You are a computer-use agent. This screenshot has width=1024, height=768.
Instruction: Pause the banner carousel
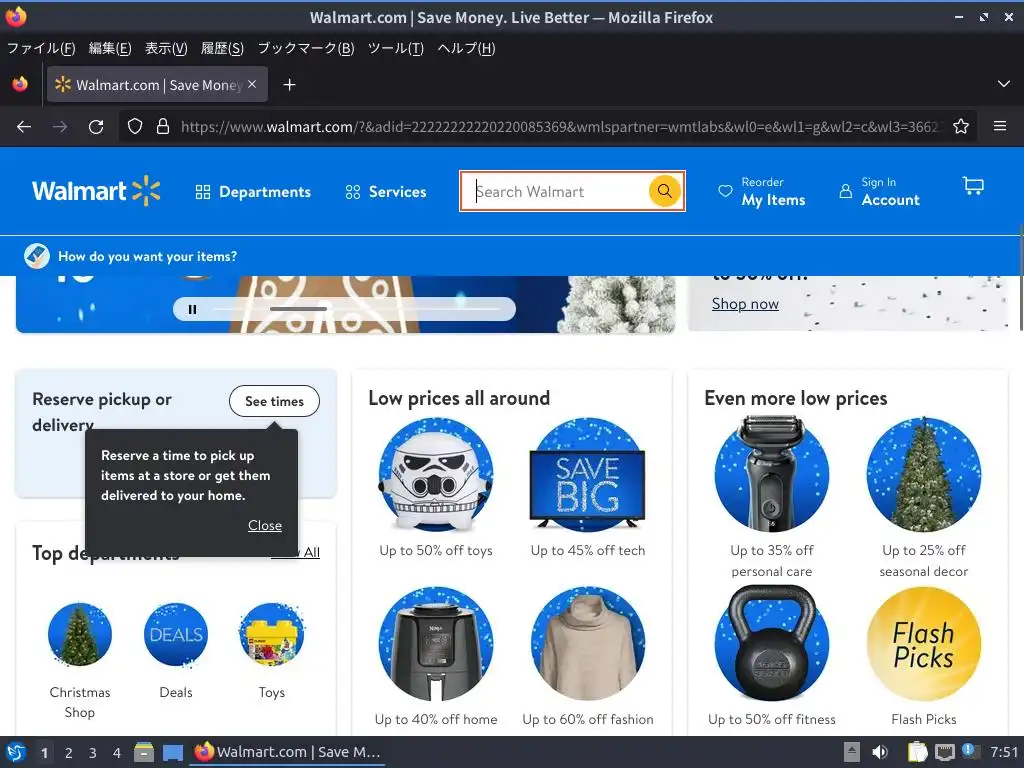(192, 309)
